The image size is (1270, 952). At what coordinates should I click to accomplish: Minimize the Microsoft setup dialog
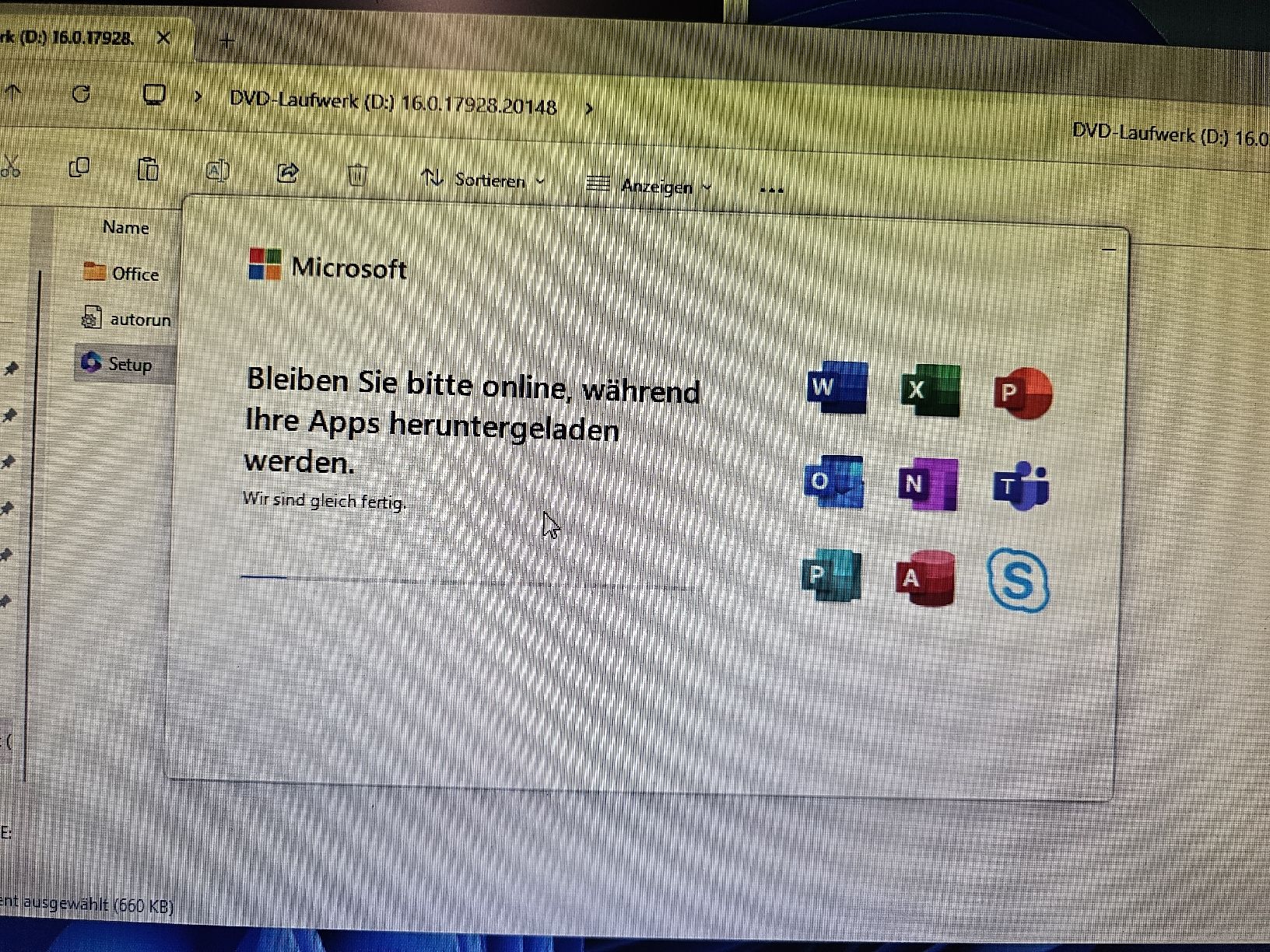pos(1109,250)
